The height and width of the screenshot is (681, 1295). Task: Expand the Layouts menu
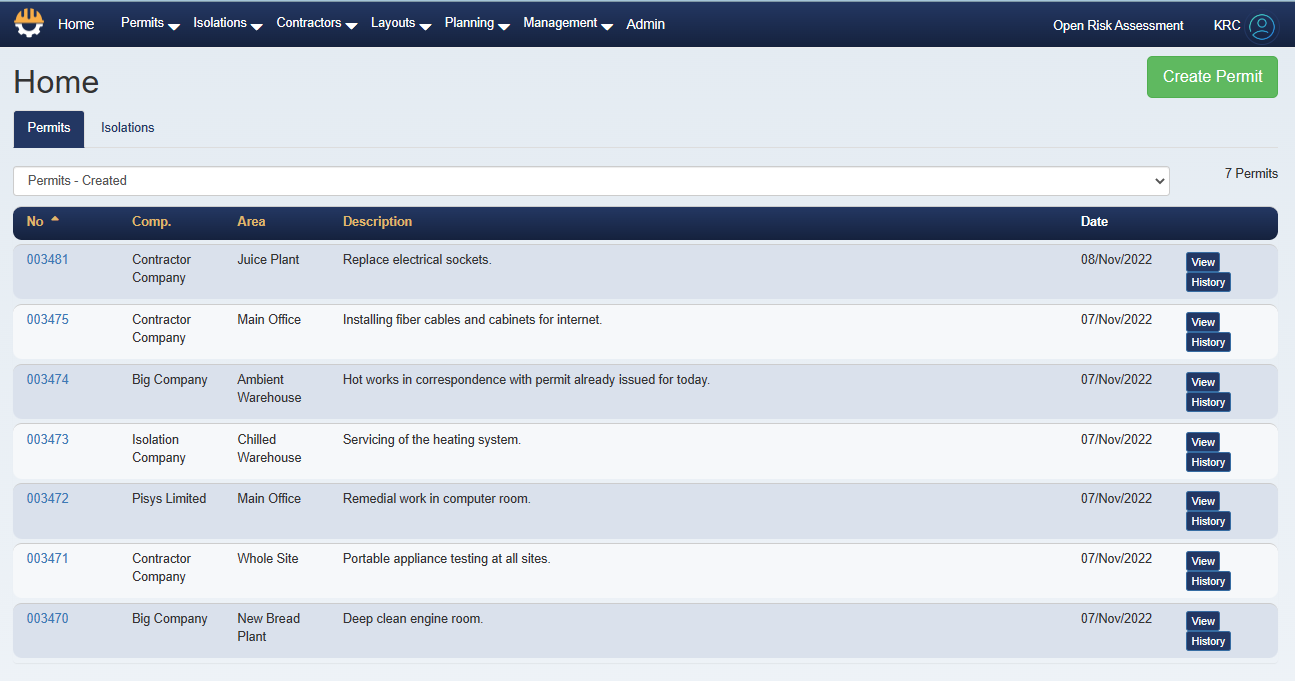click(400, 24)
